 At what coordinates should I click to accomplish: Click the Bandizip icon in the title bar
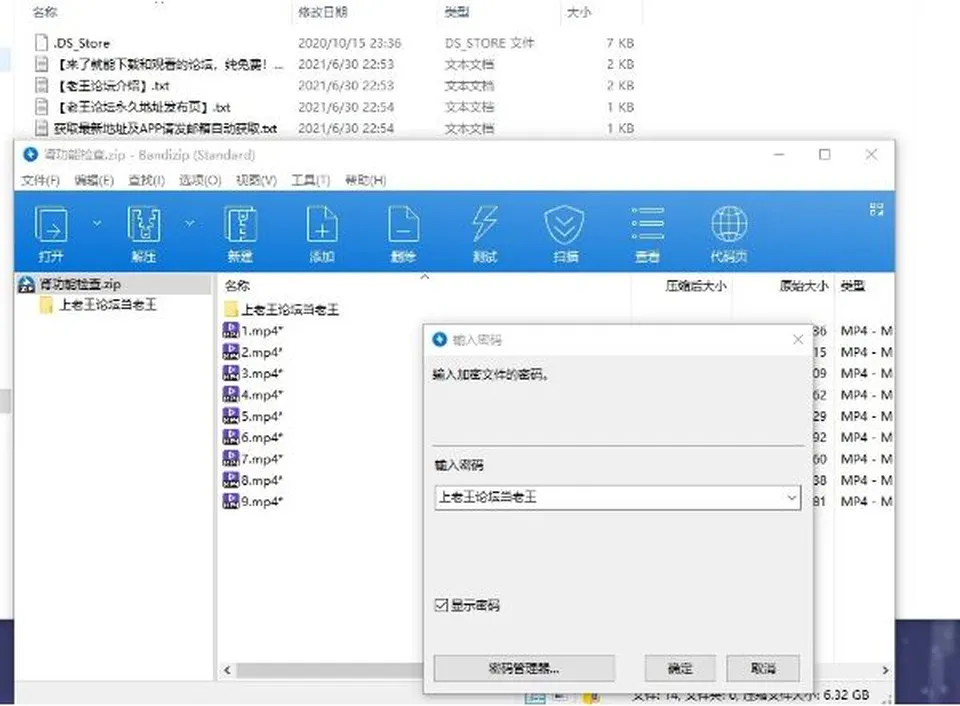[31, 154]
